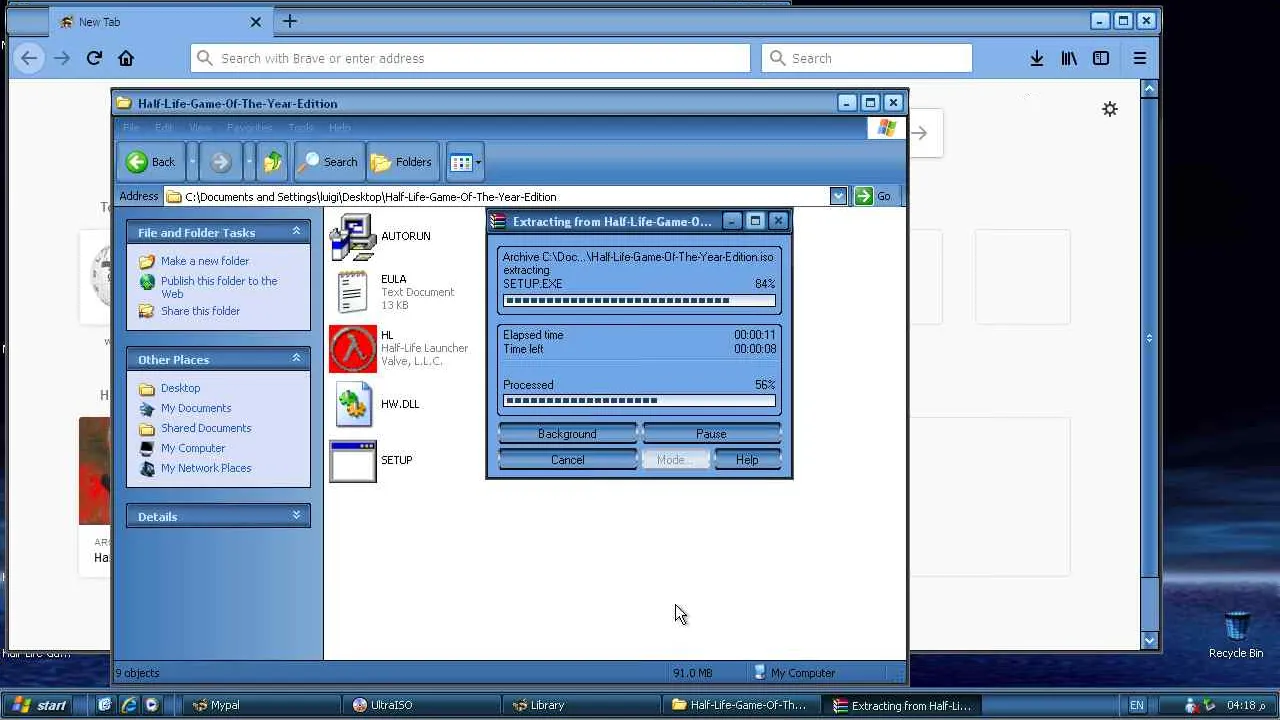Open My Network Places link

pos(206,468)
